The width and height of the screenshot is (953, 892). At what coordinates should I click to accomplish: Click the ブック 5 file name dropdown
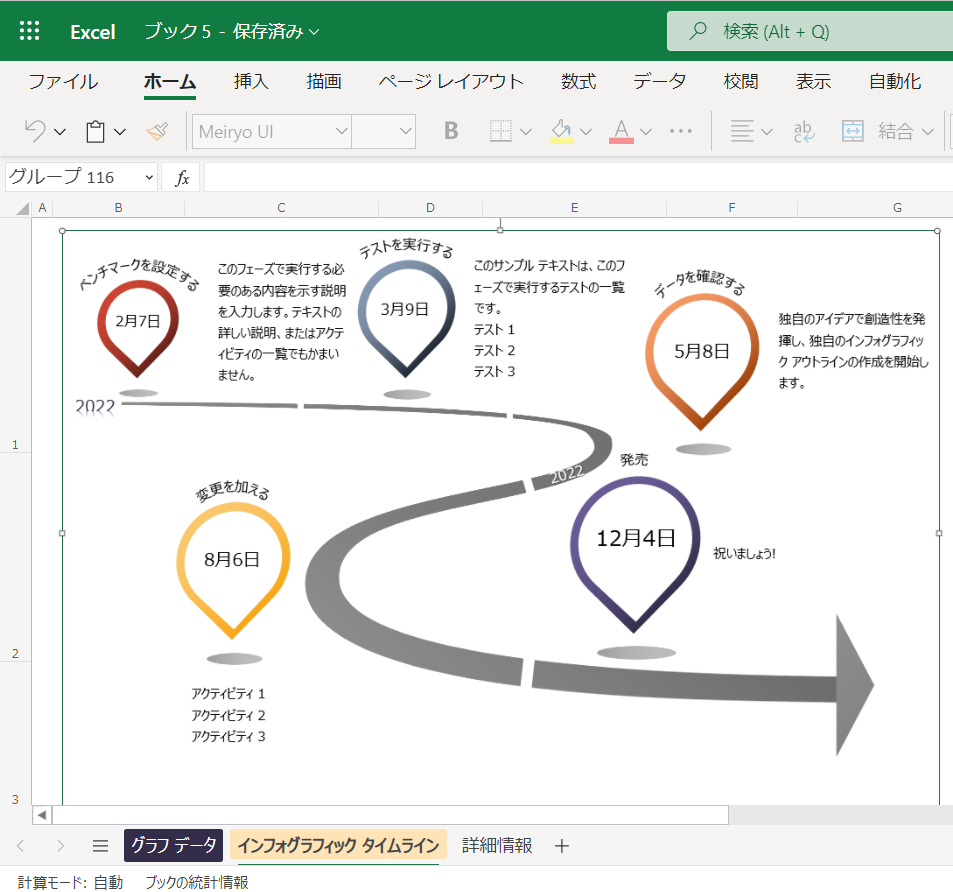[x=232, y=32]
